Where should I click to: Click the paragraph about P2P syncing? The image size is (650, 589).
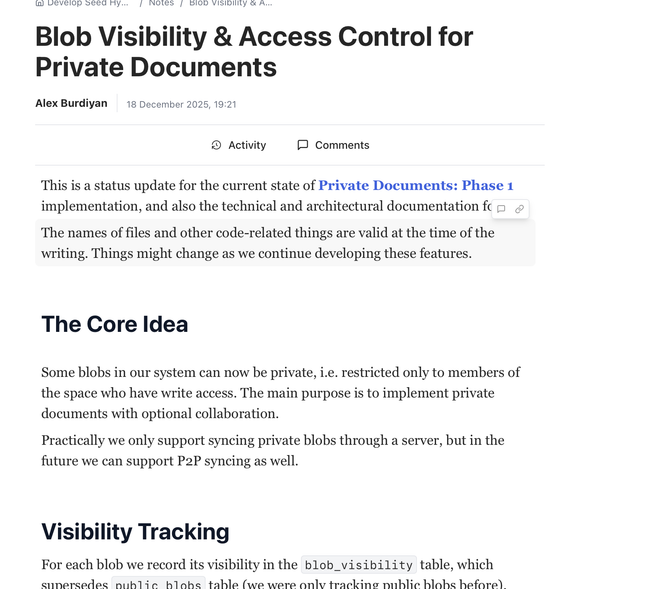pyautogui.click(x=272, y=450)
